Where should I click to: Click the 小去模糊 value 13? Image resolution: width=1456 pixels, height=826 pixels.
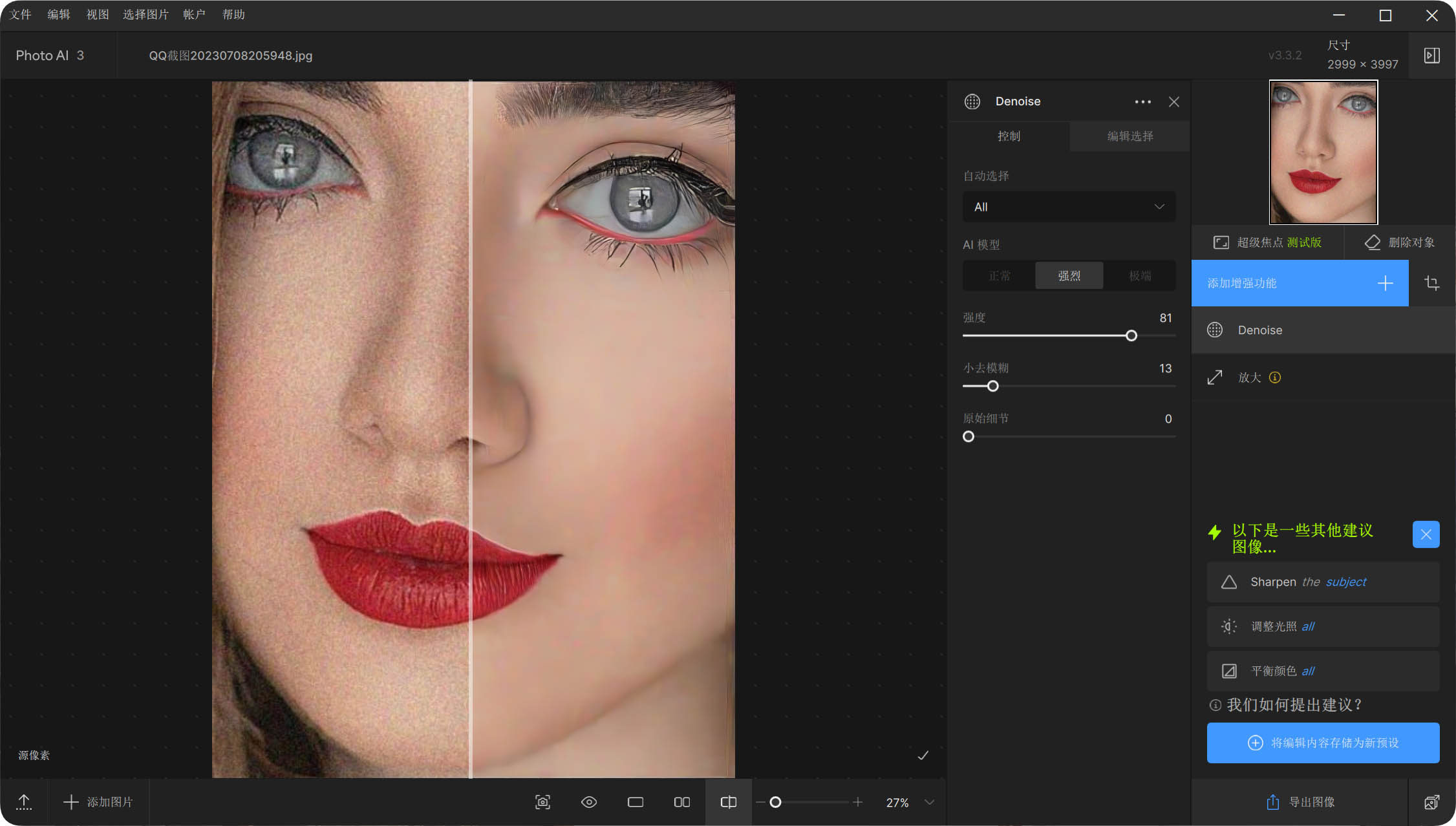coord(1165,368)
